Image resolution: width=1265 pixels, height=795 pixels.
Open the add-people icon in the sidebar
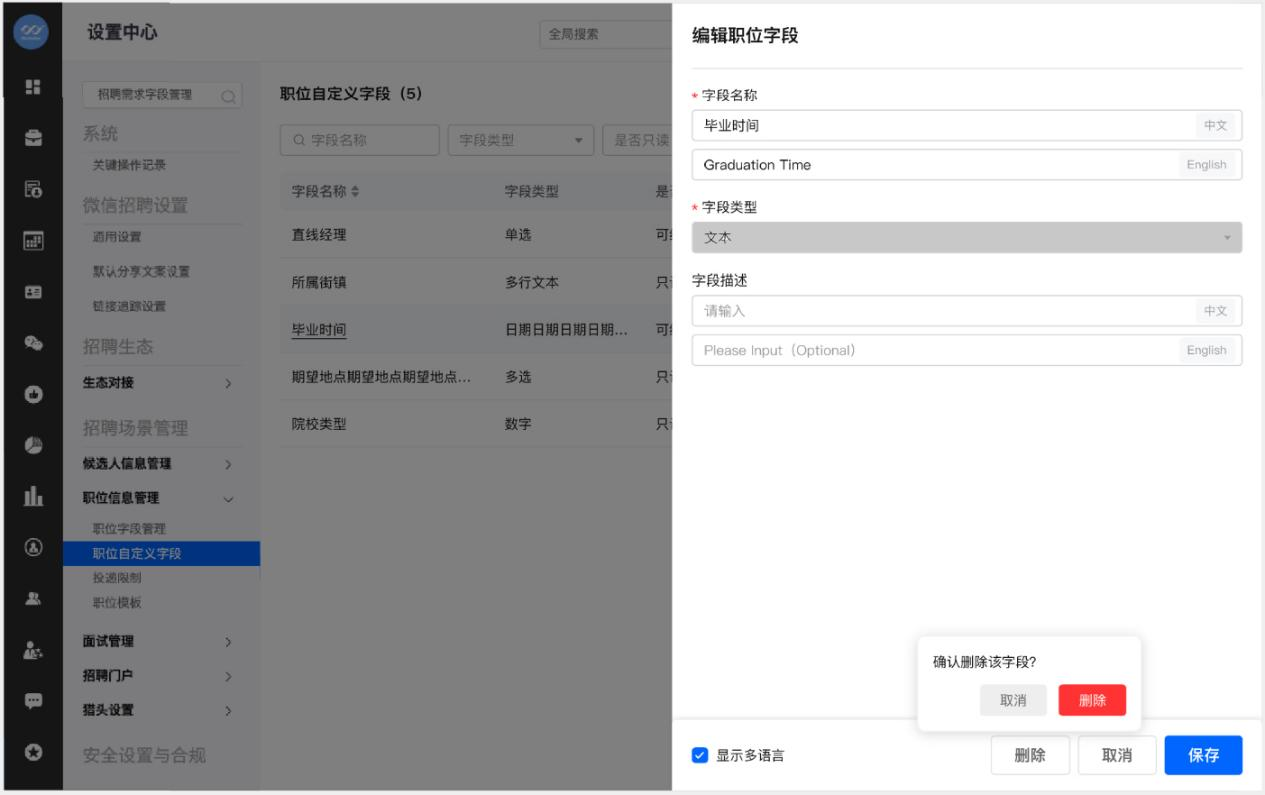31,650
